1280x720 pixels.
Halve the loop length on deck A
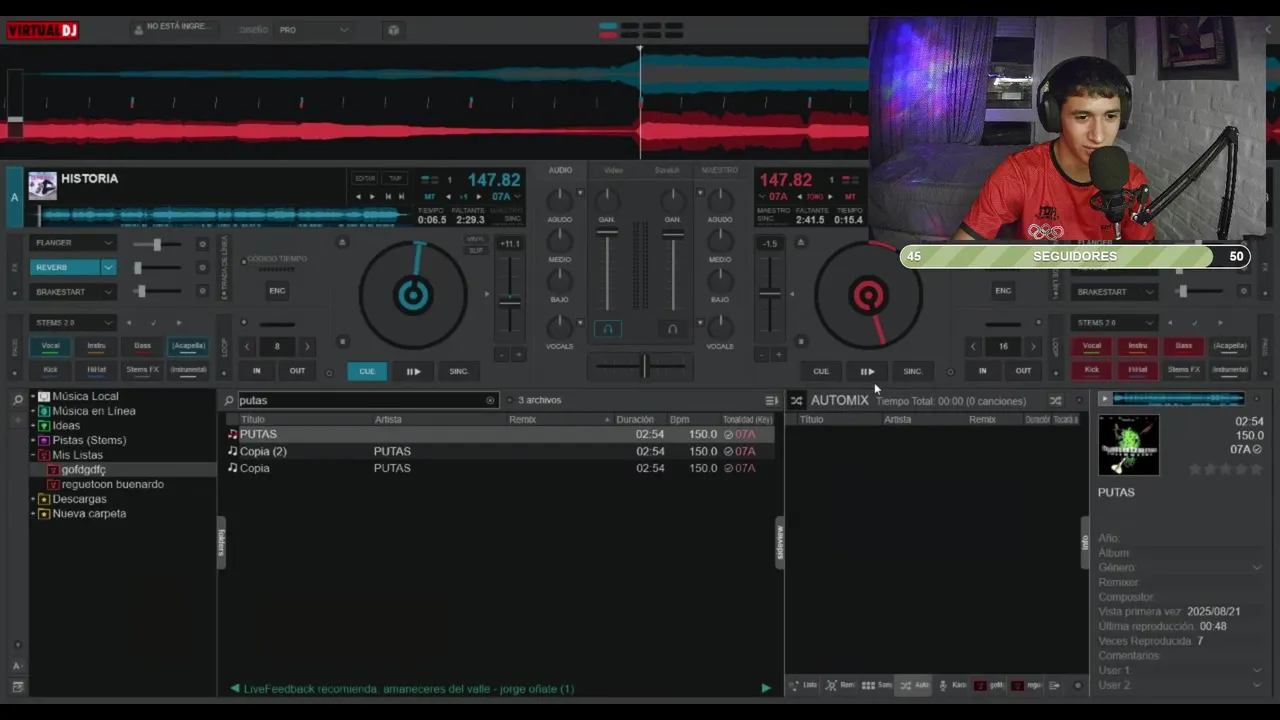pyautogui.click(x=248, y=346)
